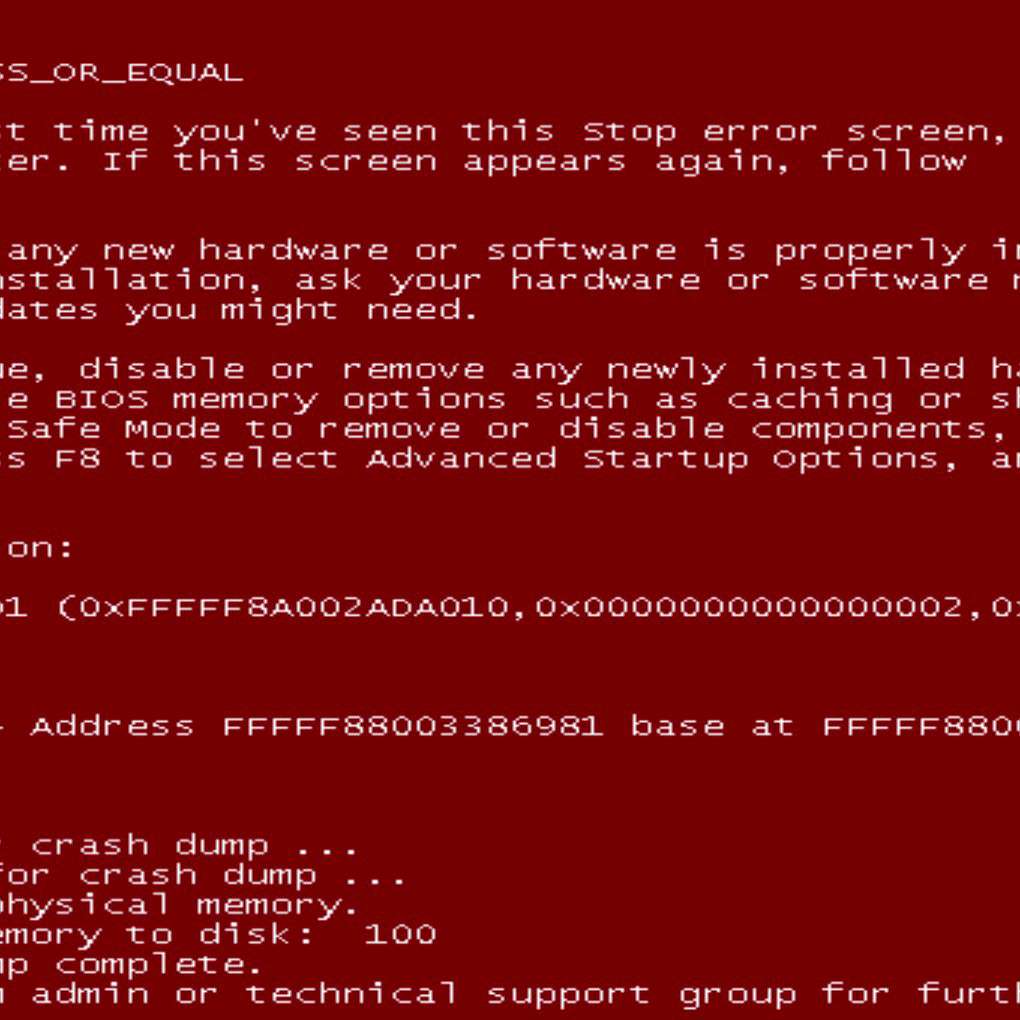Click the words "technical support group"

[520, 995]
